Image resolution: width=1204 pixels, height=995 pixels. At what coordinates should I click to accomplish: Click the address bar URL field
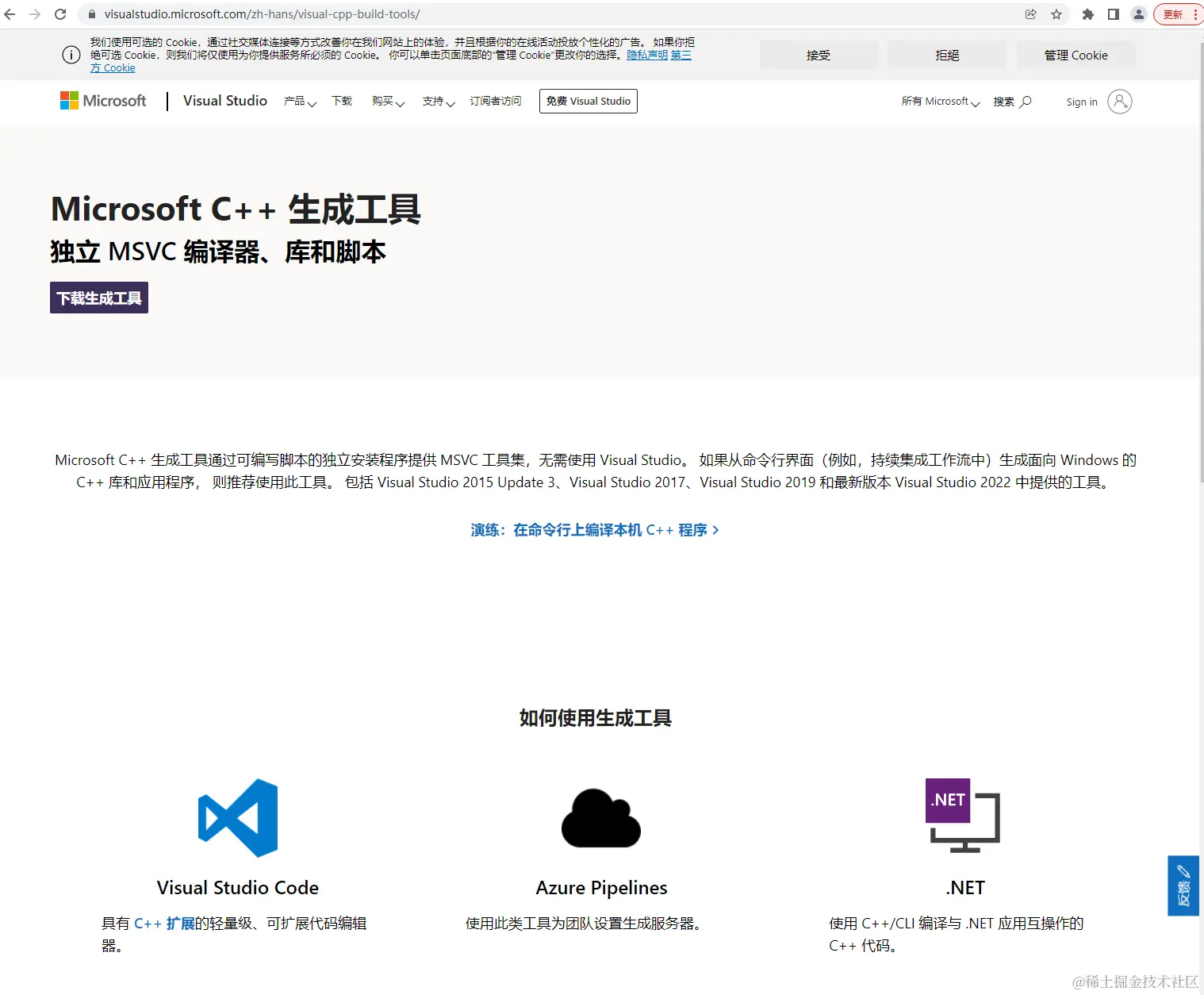tap(555, 14)
